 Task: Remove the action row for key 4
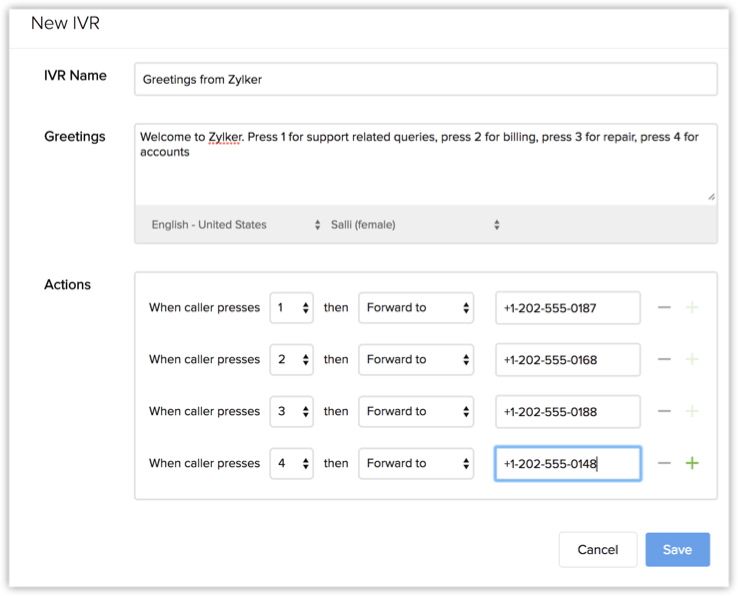click(664, 464)
